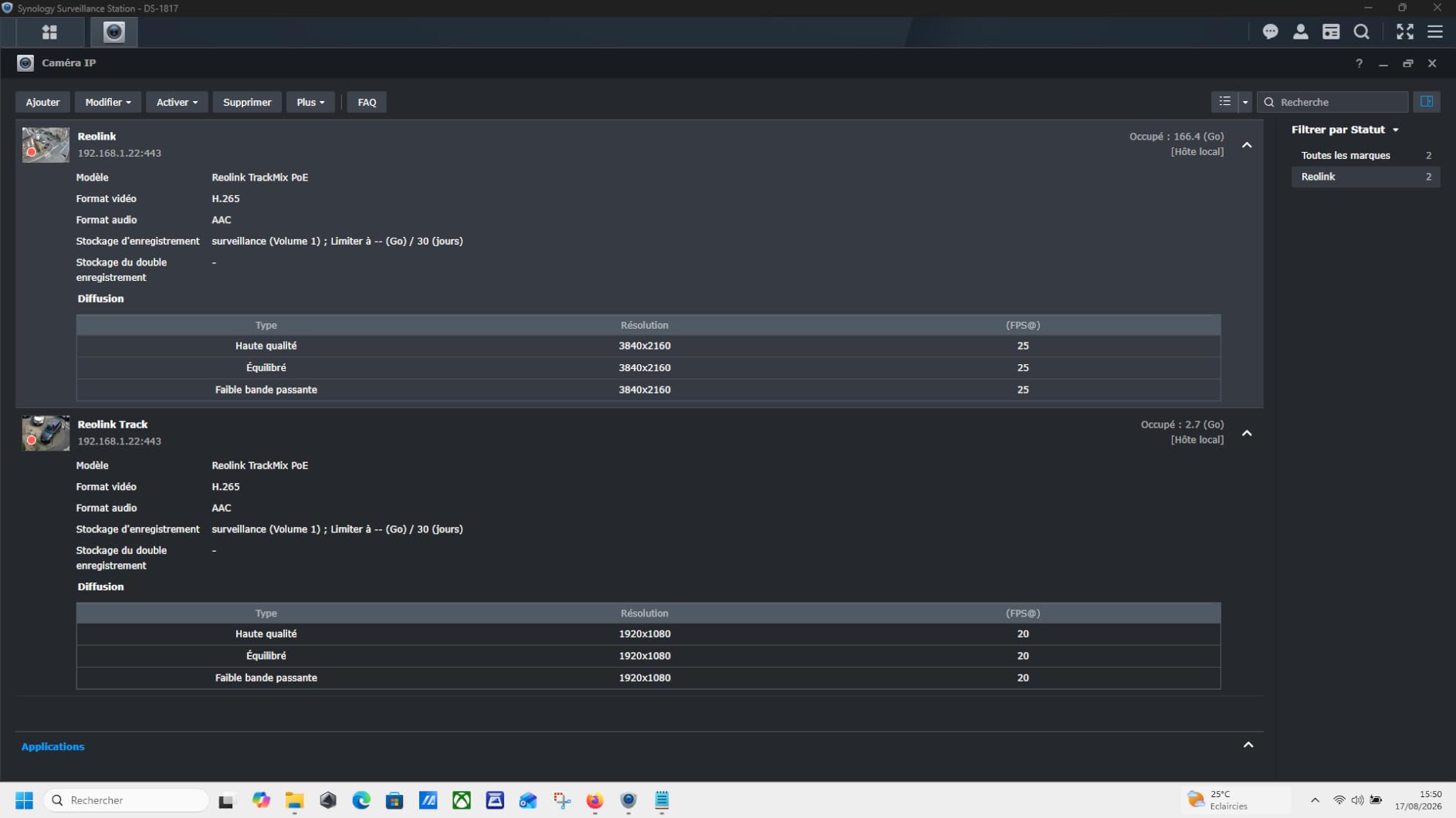Screen dimensions: 1456x818
Task: Click the Occupé : 2.7 (Go) text
Action: click(x=1182, y=424)
